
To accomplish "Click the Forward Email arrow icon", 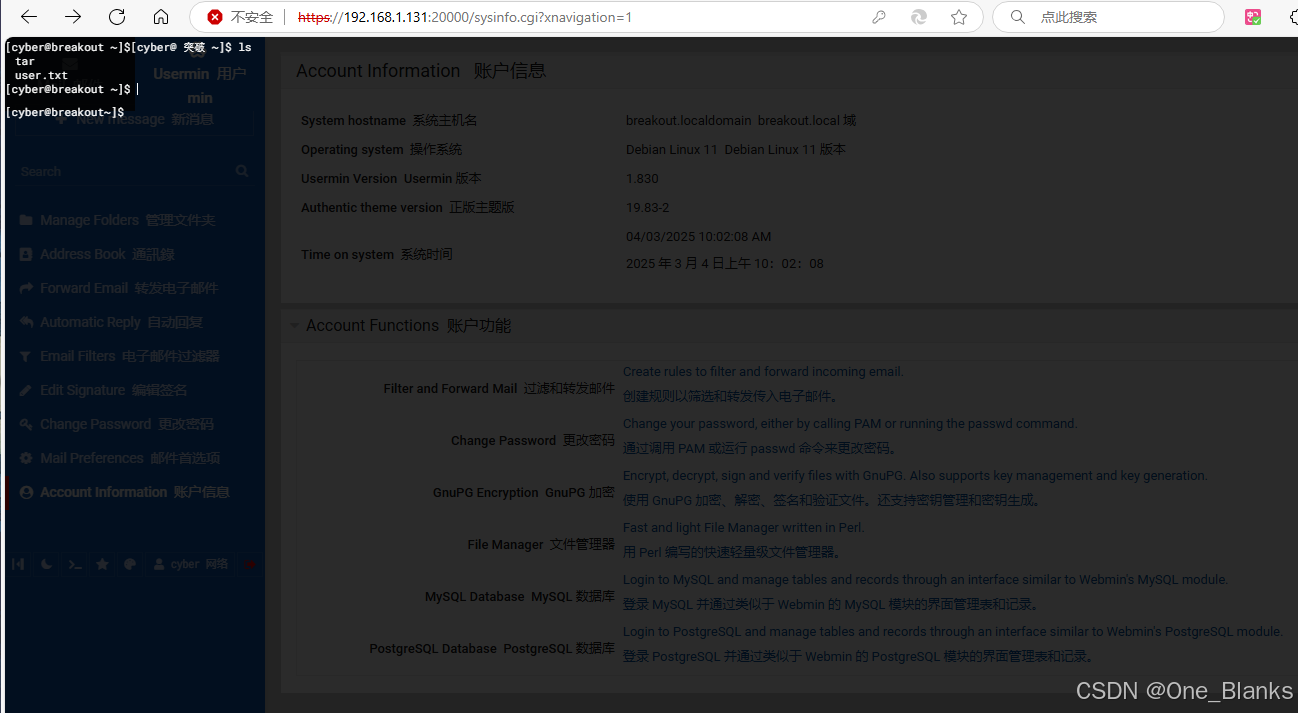I will (x=26, y=288).
